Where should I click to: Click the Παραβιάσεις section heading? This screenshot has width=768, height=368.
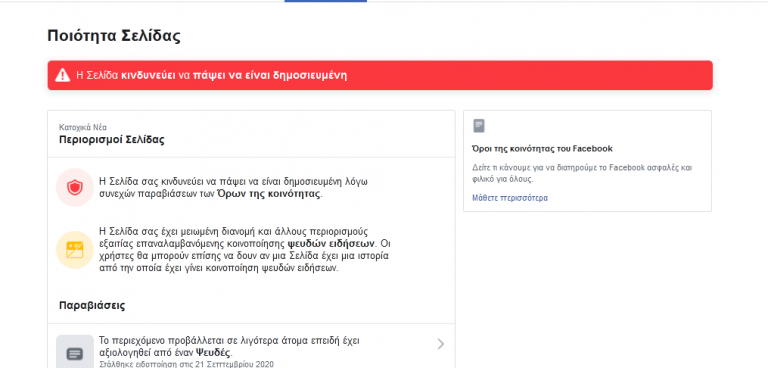tap(92, 305)
